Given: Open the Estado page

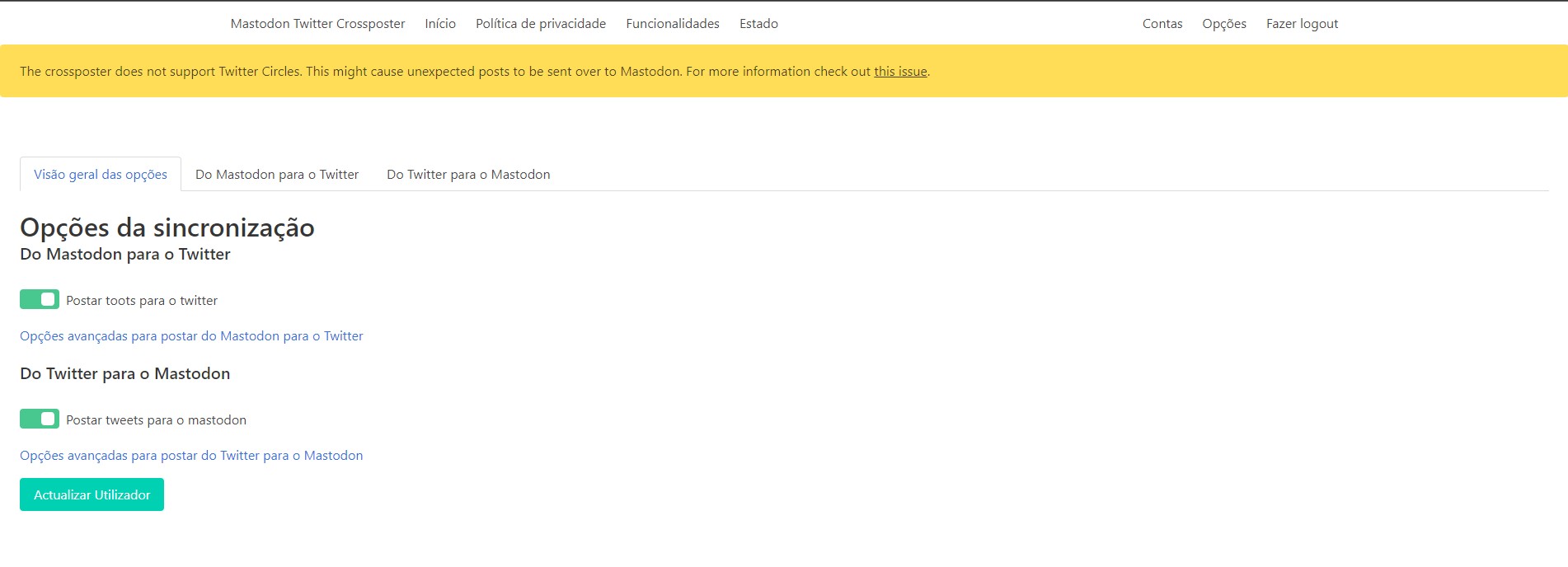Looking at the screenshot, I should click(x=758, y=24).
